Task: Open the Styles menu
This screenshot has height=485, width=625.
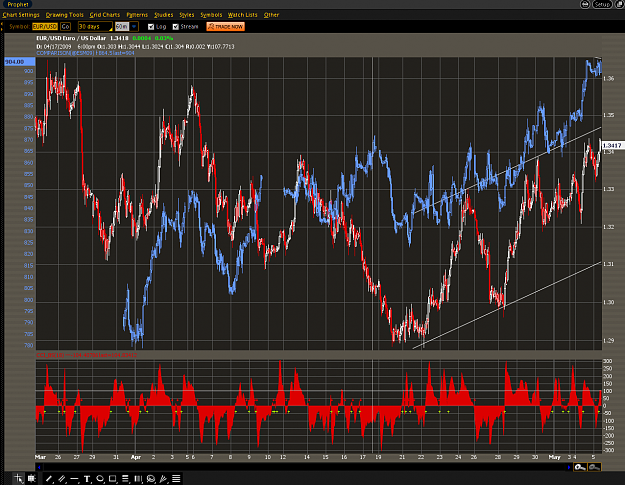Action: point(187,15)
